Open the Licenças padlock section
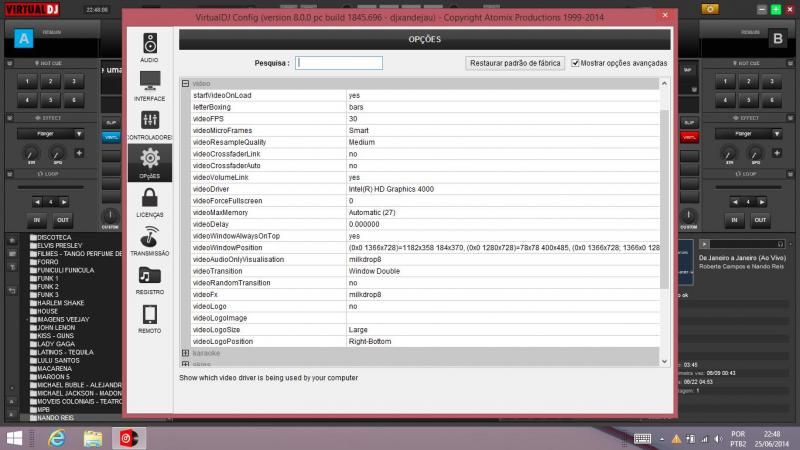The image size is (800, 450). (149, 203)
